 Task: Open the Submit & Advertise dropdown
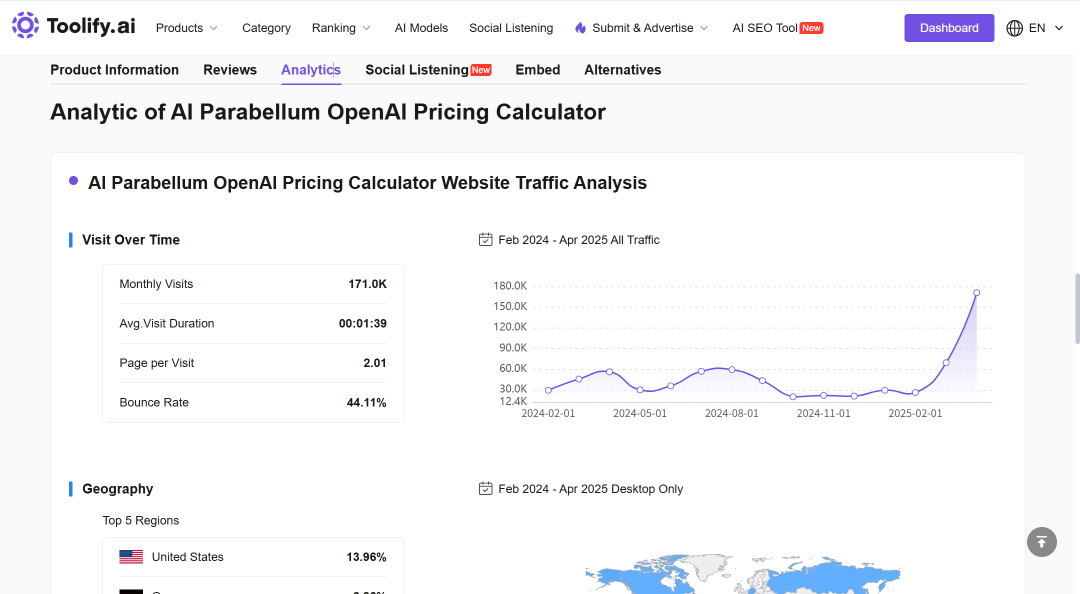pos(642,28)
